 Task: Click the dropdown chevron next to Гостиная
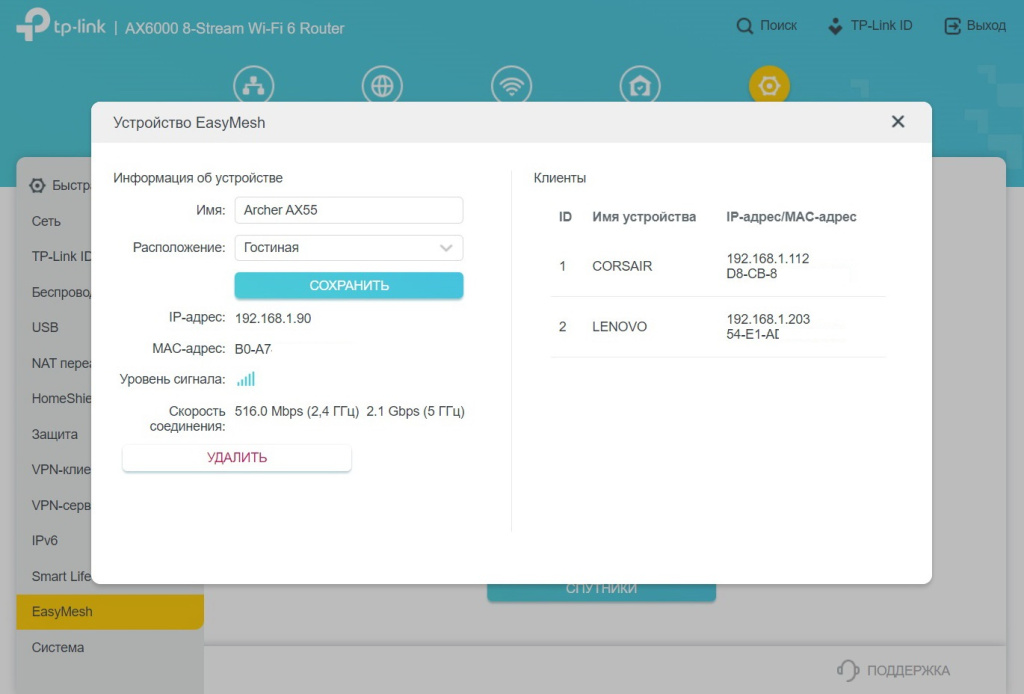point(446,248)
